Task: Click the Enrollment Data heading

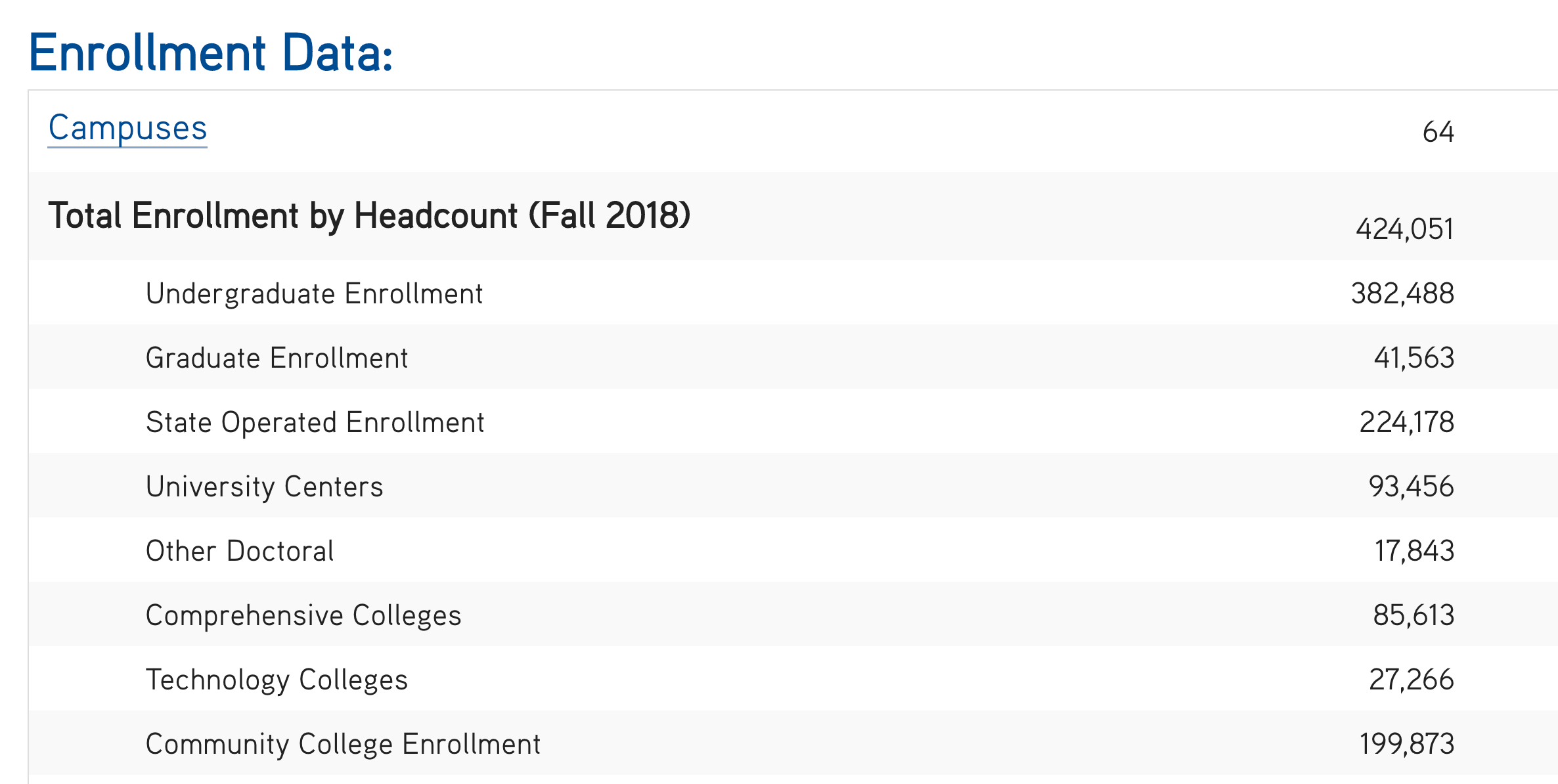Action: [x=210, y=53]
